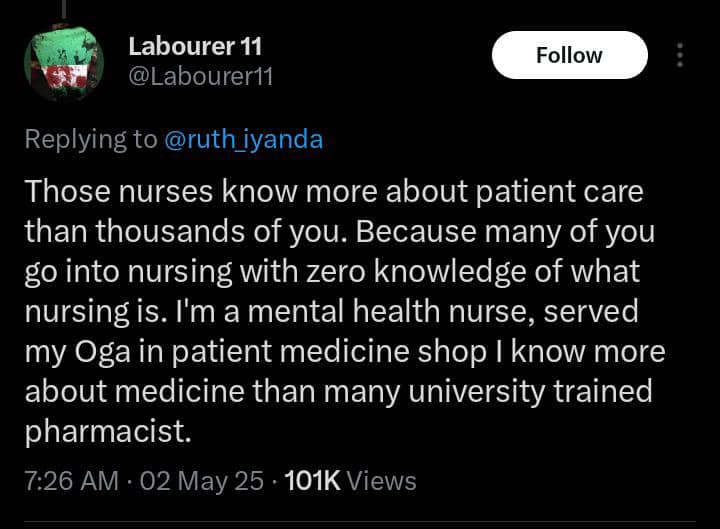Click the phrase Because many of you
720x529 pixels.
coord(505,231)
